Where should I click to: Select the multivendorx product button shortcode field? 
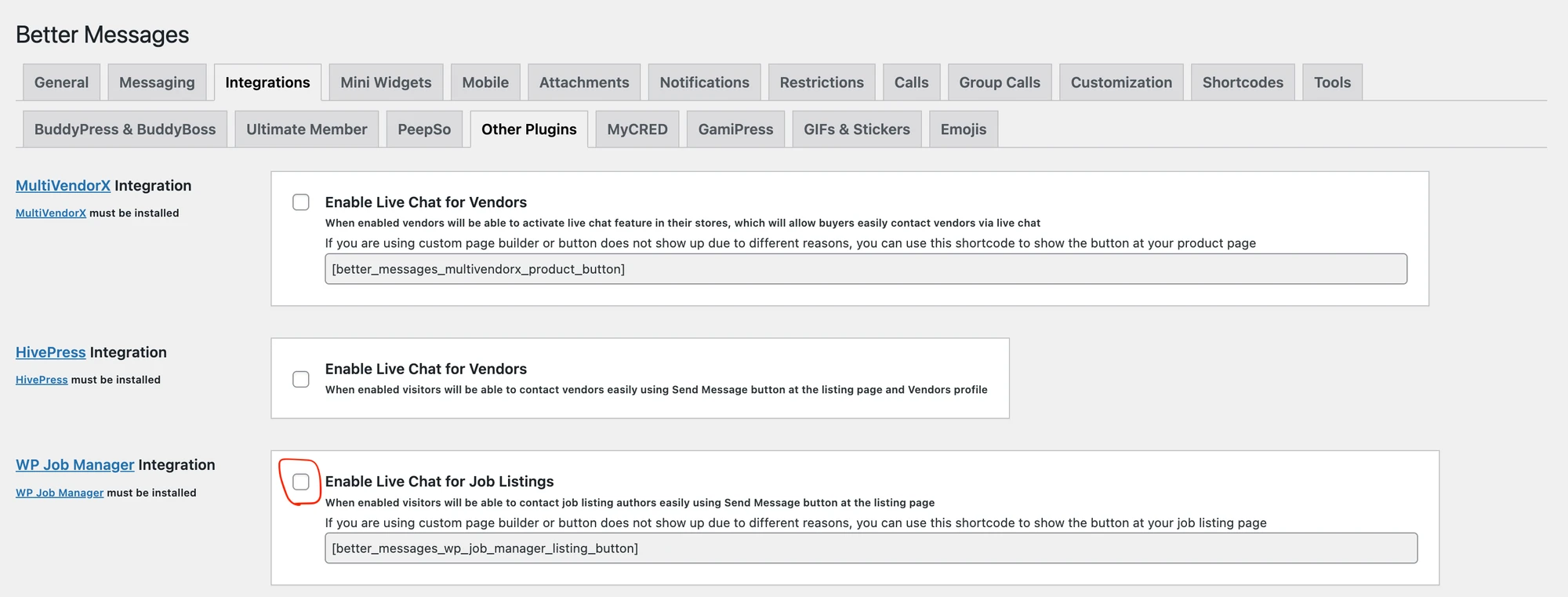pos(866,269)
